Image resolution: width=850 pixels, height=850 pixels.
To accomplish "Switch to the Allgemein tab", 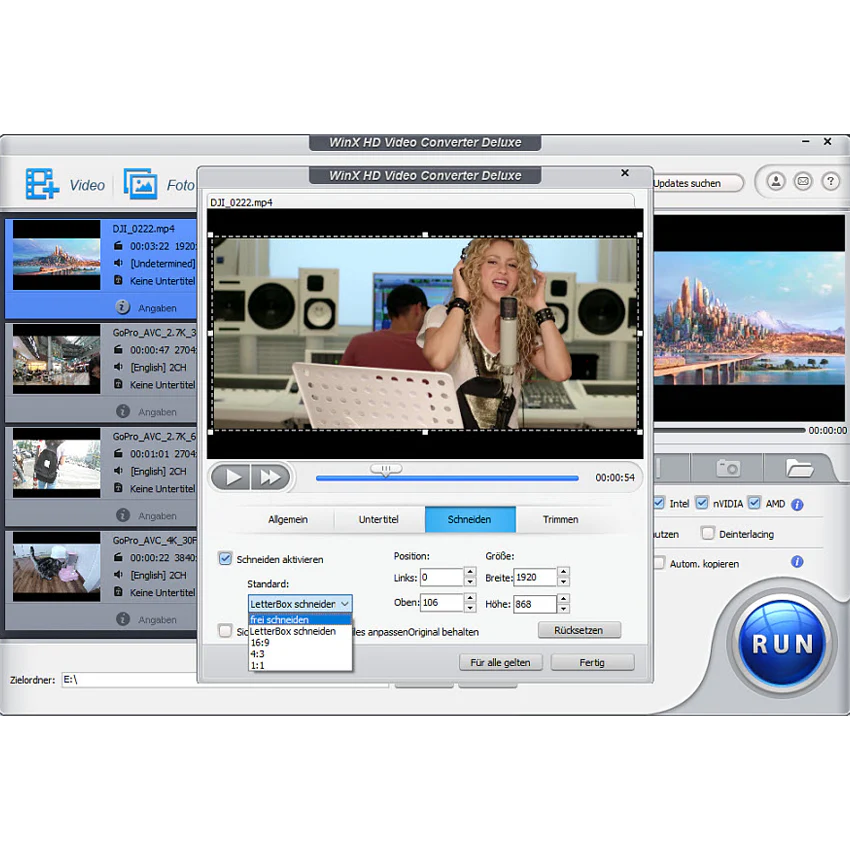I will pyautogui.click(x=288, y=519).
